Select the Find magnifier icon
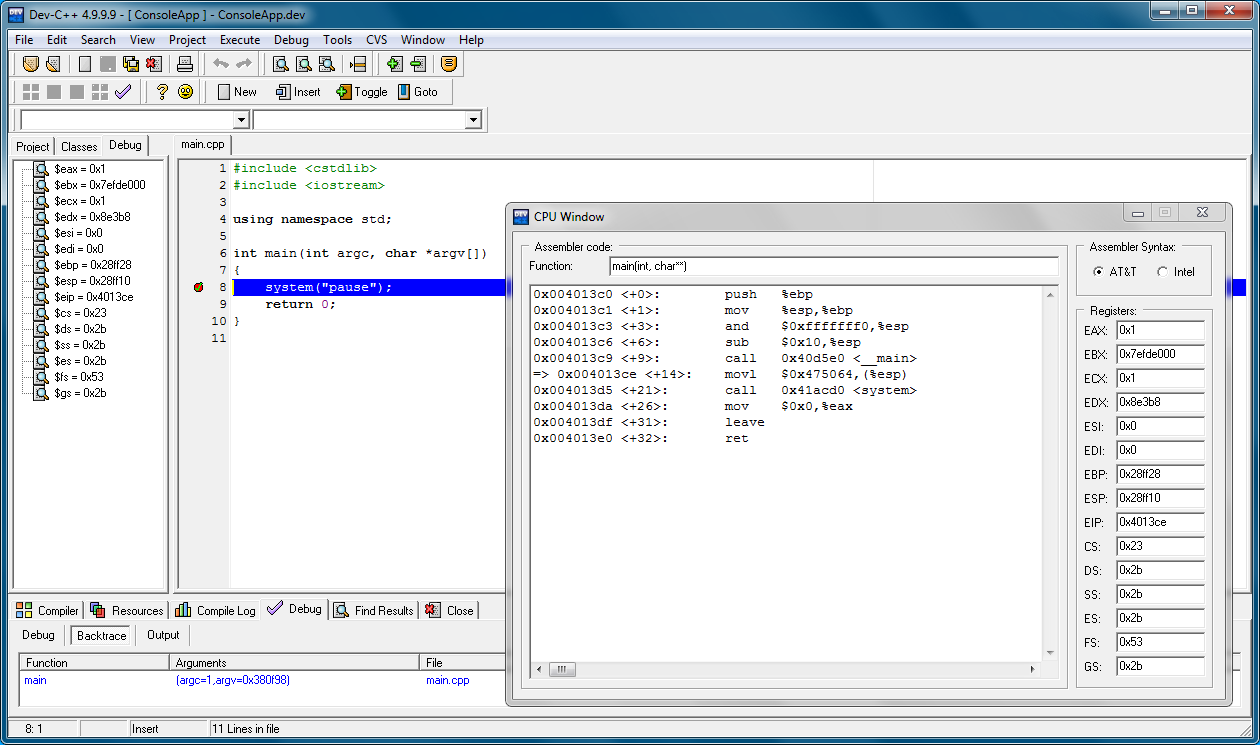Screen dimensions: 1260x745 pos(281,63)
